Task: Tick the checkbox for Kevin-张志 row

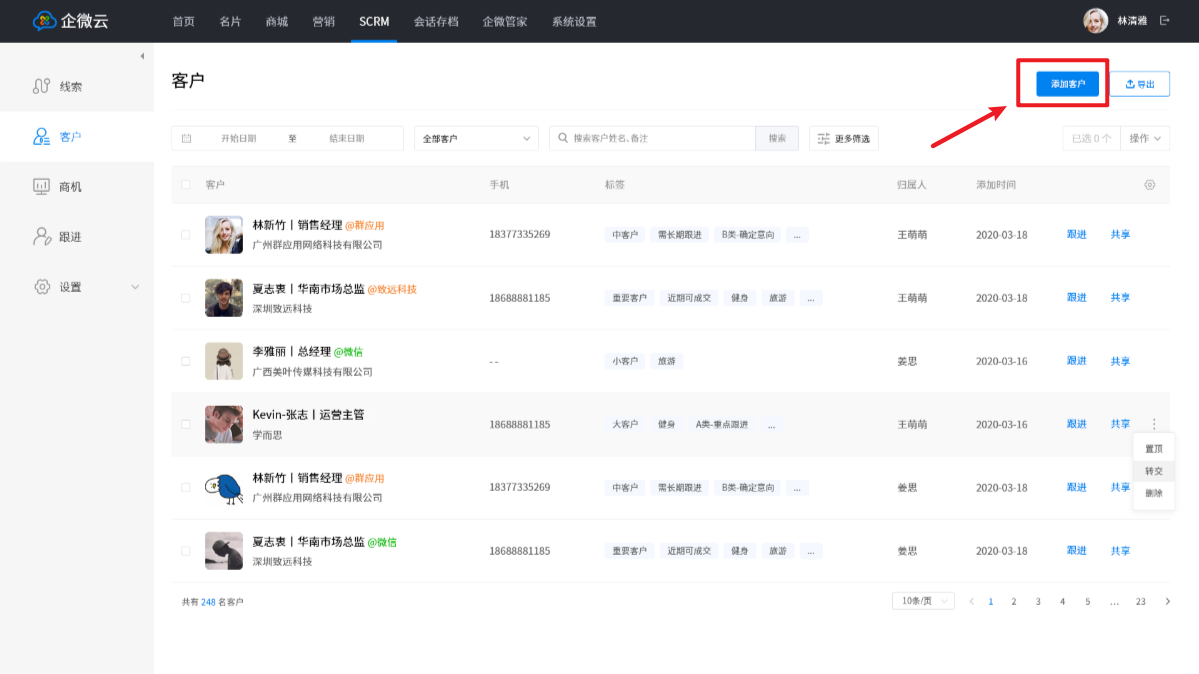Action: pos(185,424)
